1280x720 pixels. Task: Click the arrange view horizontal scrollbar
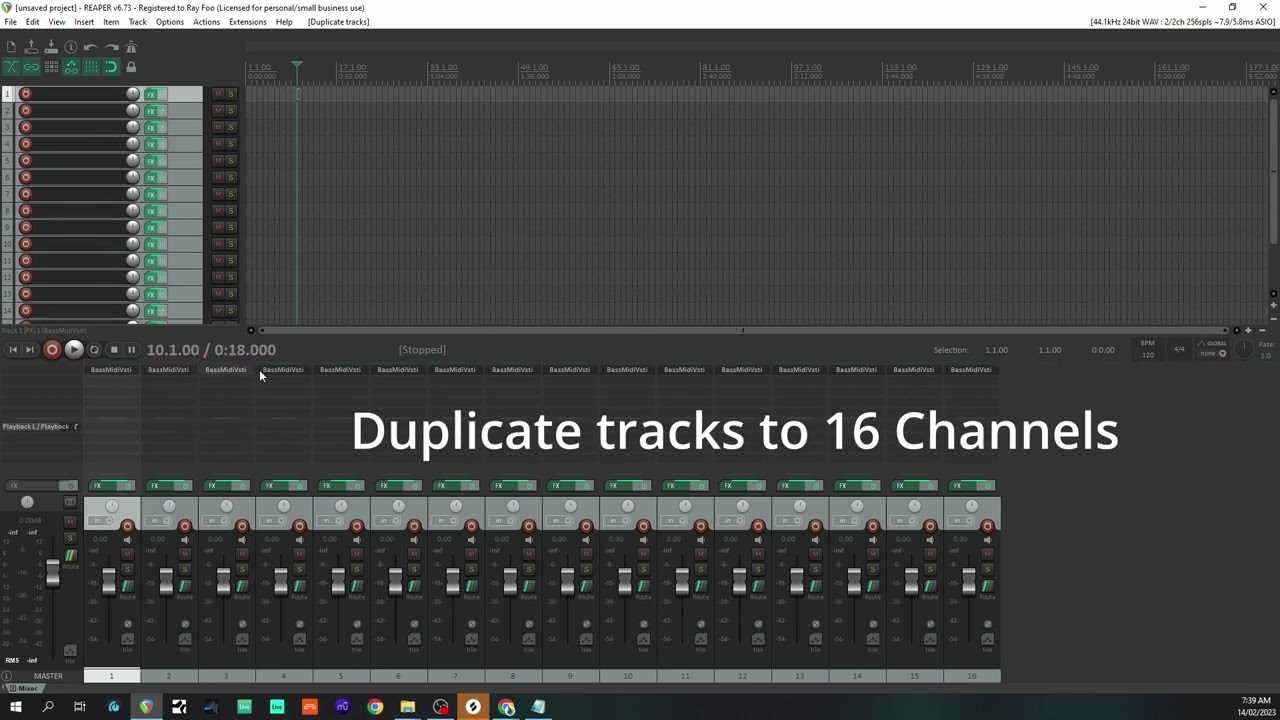[x=742, y=330]
